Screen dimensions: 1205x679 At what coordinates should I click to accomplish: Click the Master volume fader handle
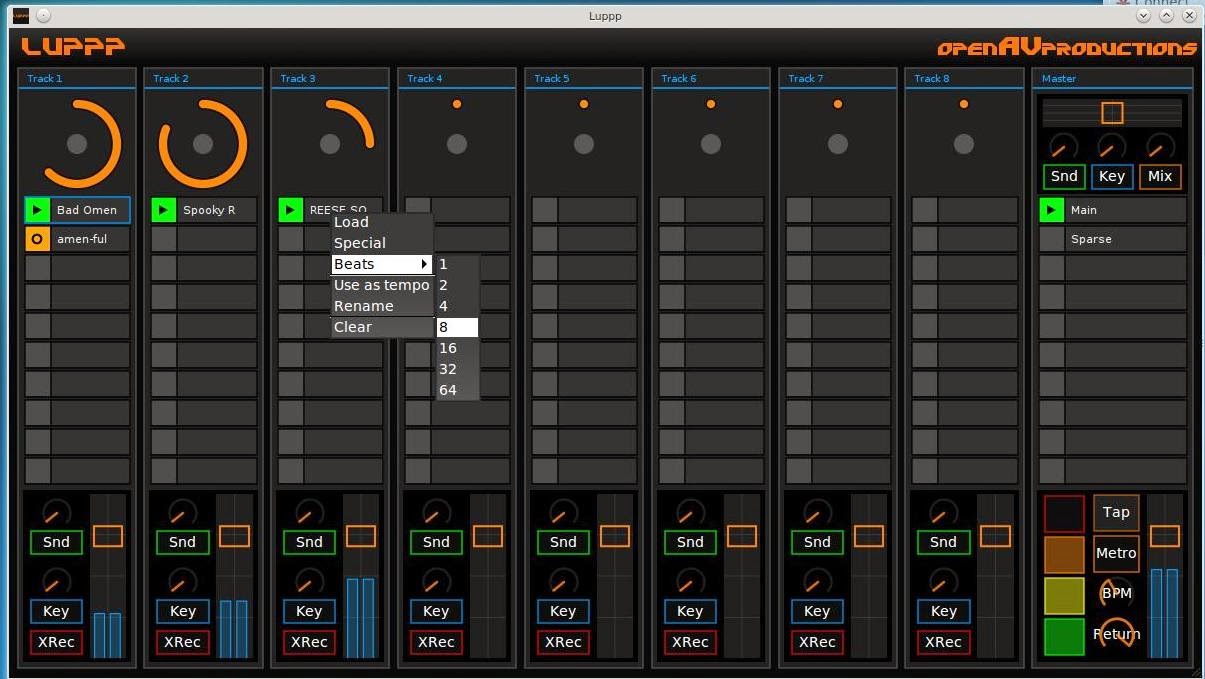point(1164,536)
